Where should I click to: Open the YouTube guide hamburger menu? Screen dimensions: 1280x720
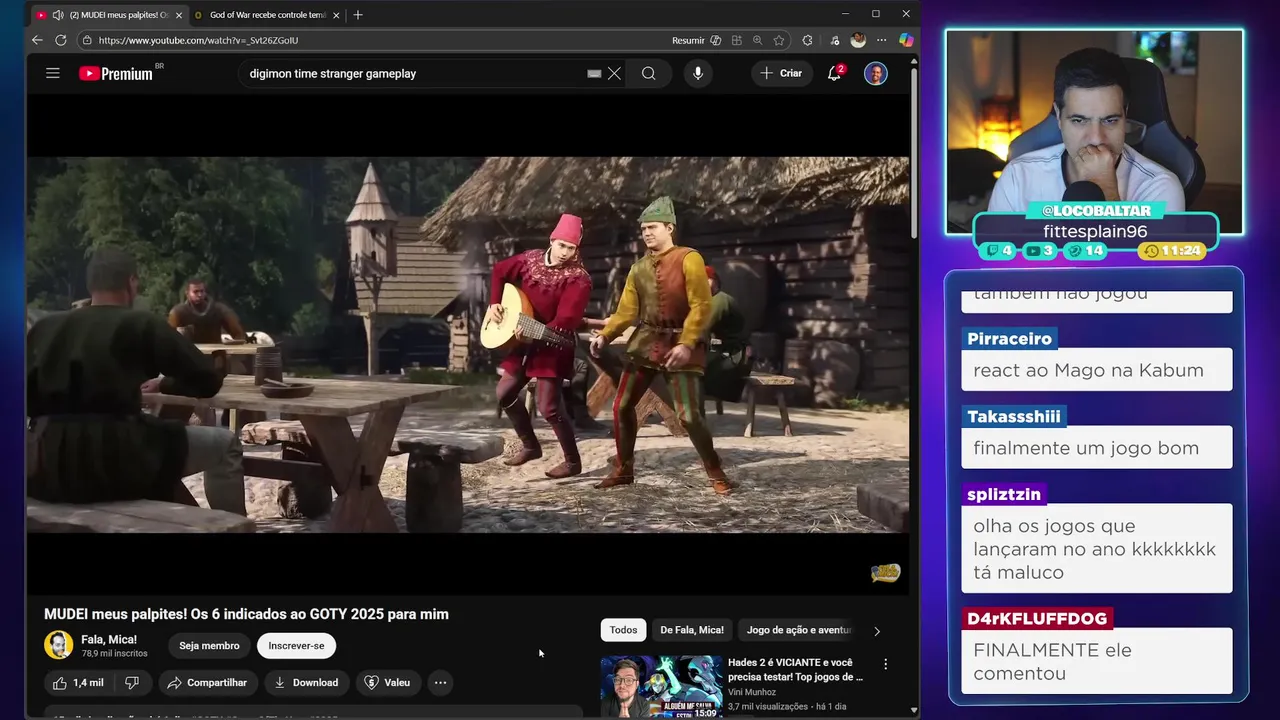pos(53,73)
